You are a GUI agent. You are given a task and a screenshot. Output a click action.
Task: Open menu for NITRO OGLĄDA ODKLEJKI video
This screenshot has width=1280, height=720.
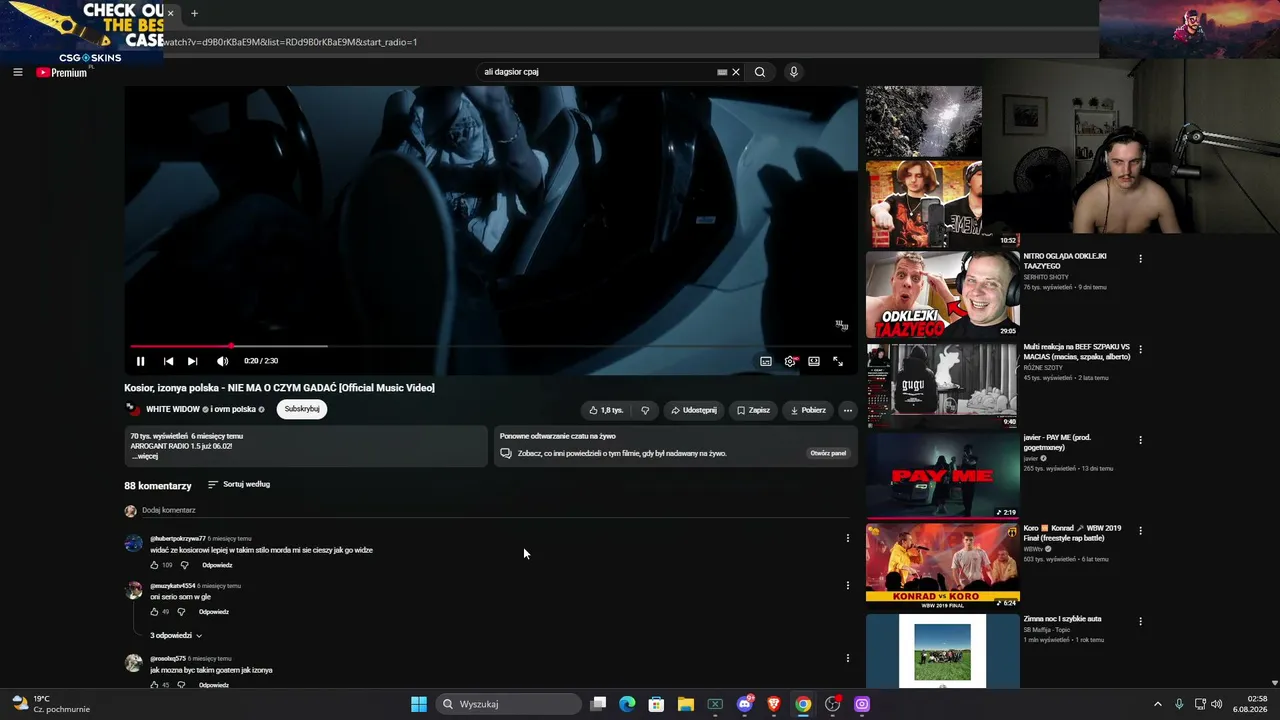tap(1140, 259)
